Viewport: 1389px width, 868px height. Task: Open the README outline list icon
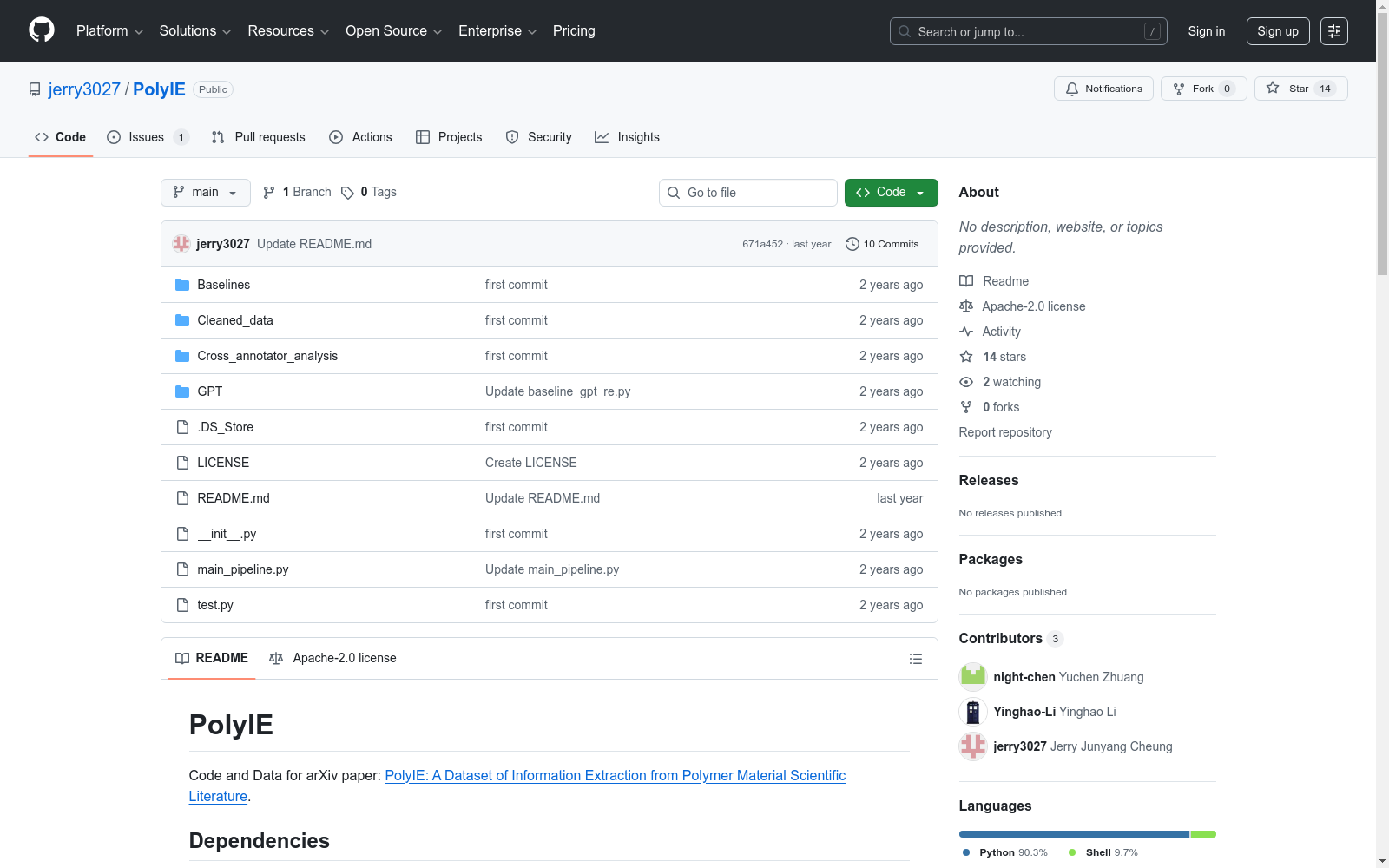pos(915,659)
